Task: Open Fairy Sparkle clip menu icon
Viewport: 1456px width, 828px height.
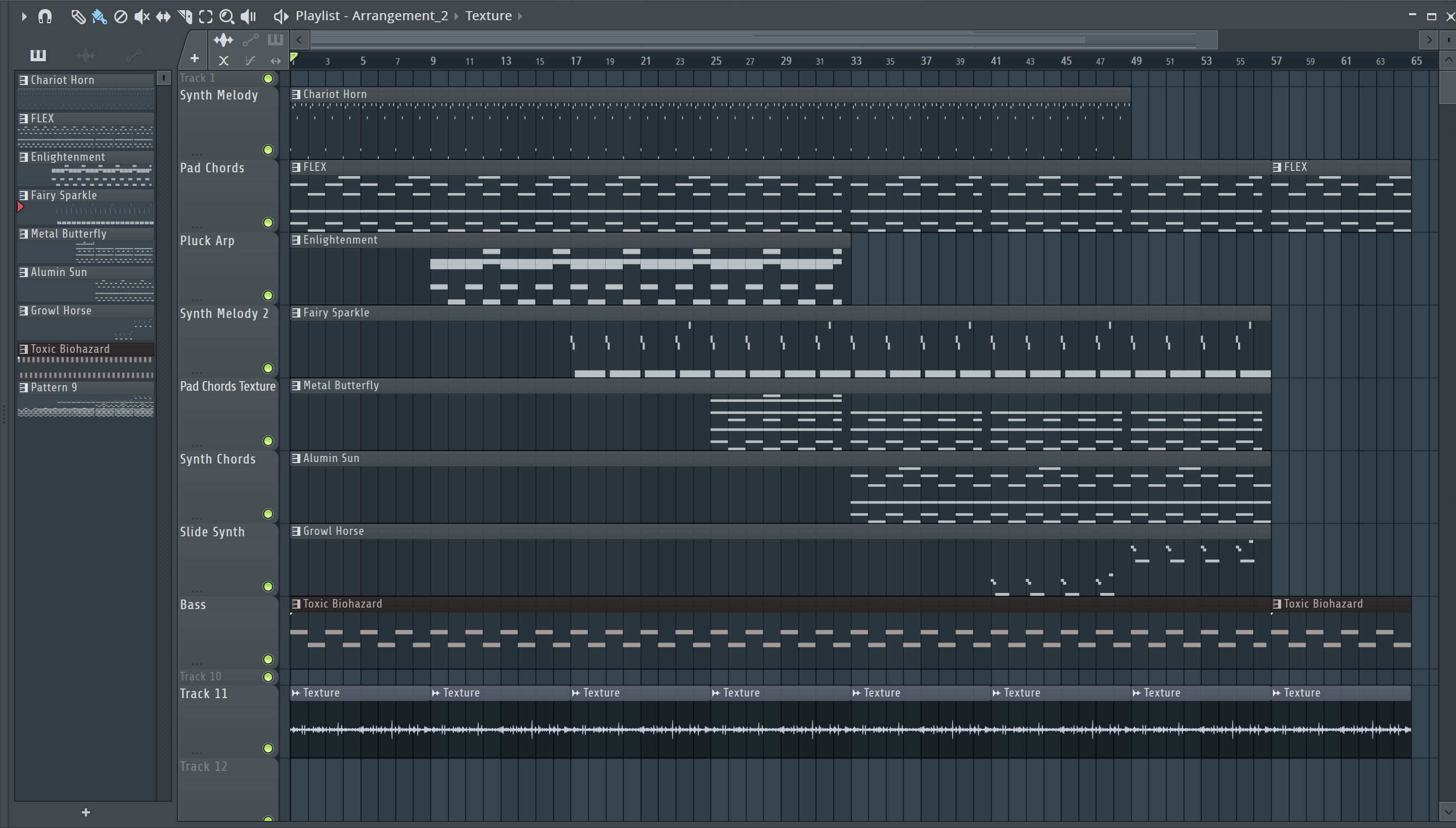Action: tap(296, 313)
